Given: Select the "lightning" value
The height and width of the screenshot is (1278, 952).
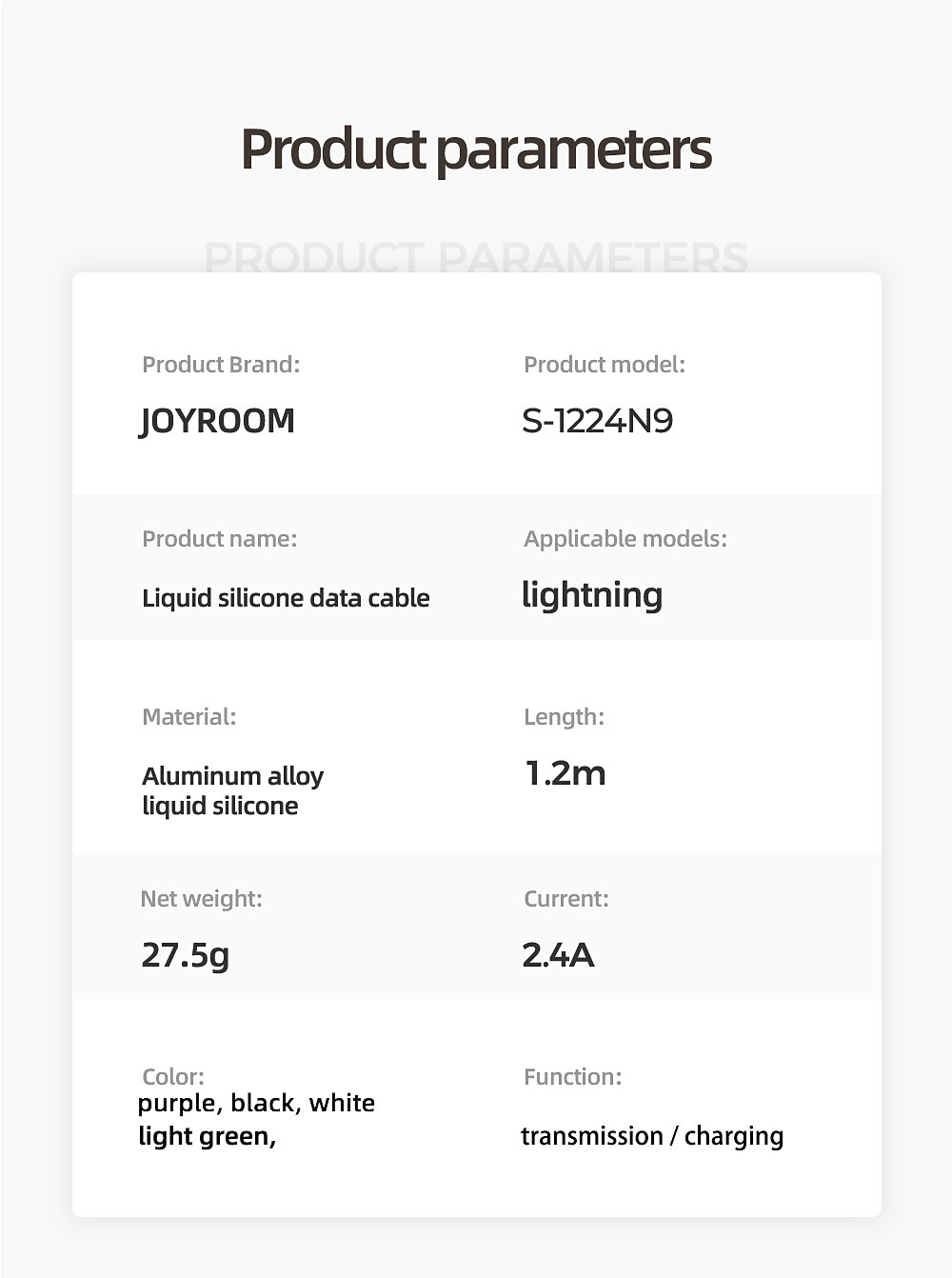Looking at the screenshot, I should pyautogui.click(x=592, y=595).
